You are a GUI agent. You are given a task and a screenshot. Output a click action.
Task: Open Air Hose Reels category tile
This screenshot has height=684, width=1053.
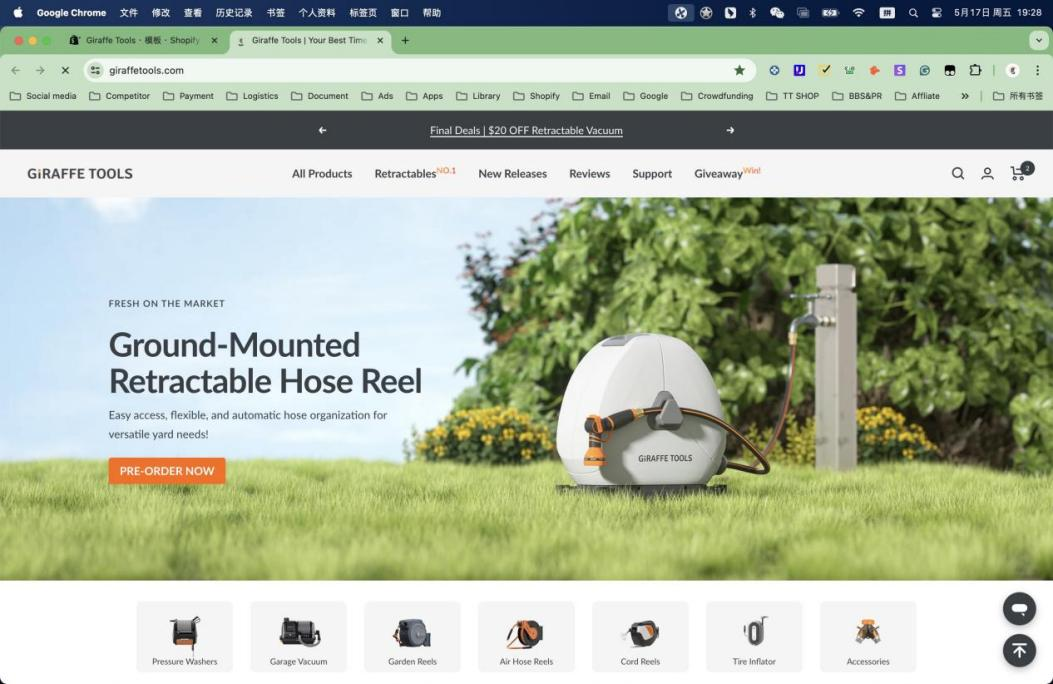[526, 636]
